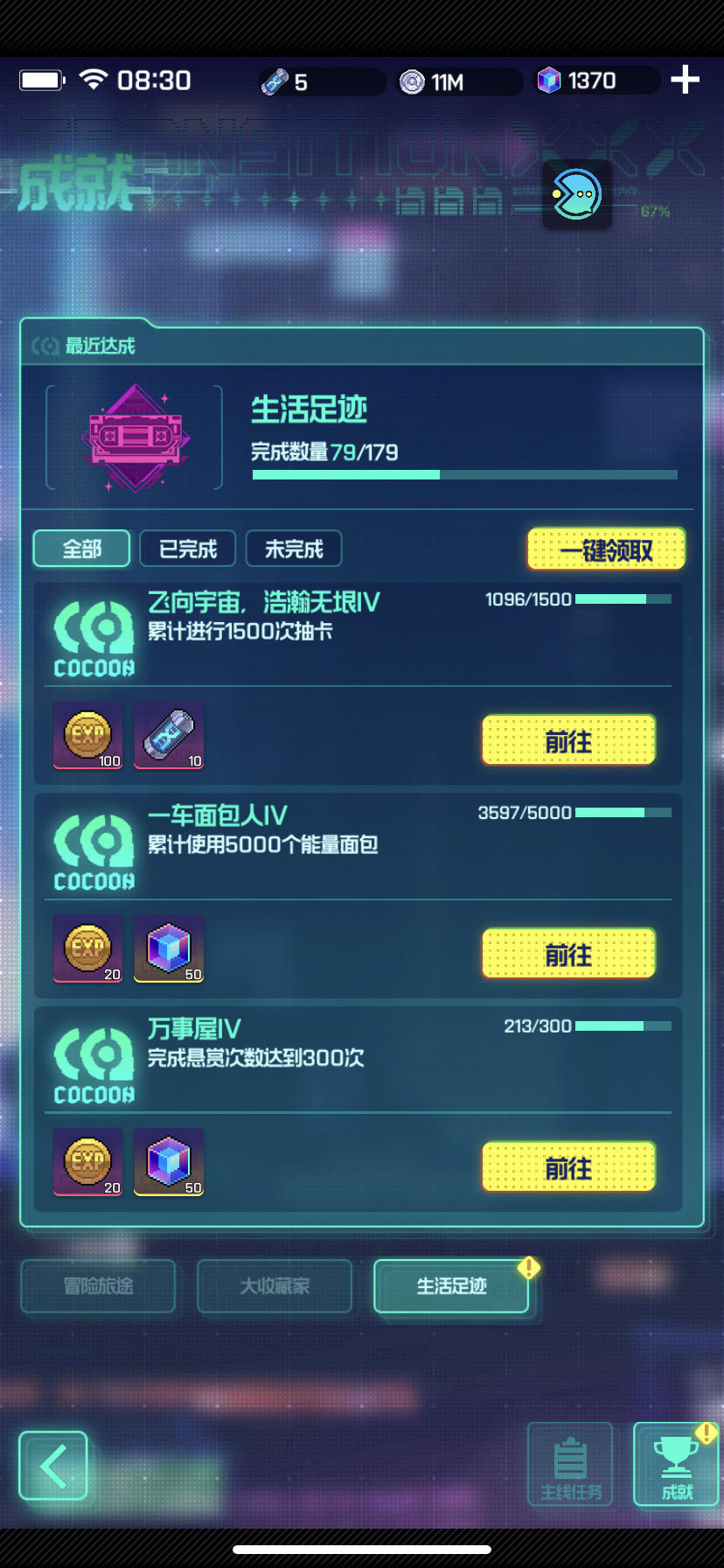The image size is (724, 1568).
Task: Click 前往 for 一车面包人IV achievement
Action: [568, 955]
